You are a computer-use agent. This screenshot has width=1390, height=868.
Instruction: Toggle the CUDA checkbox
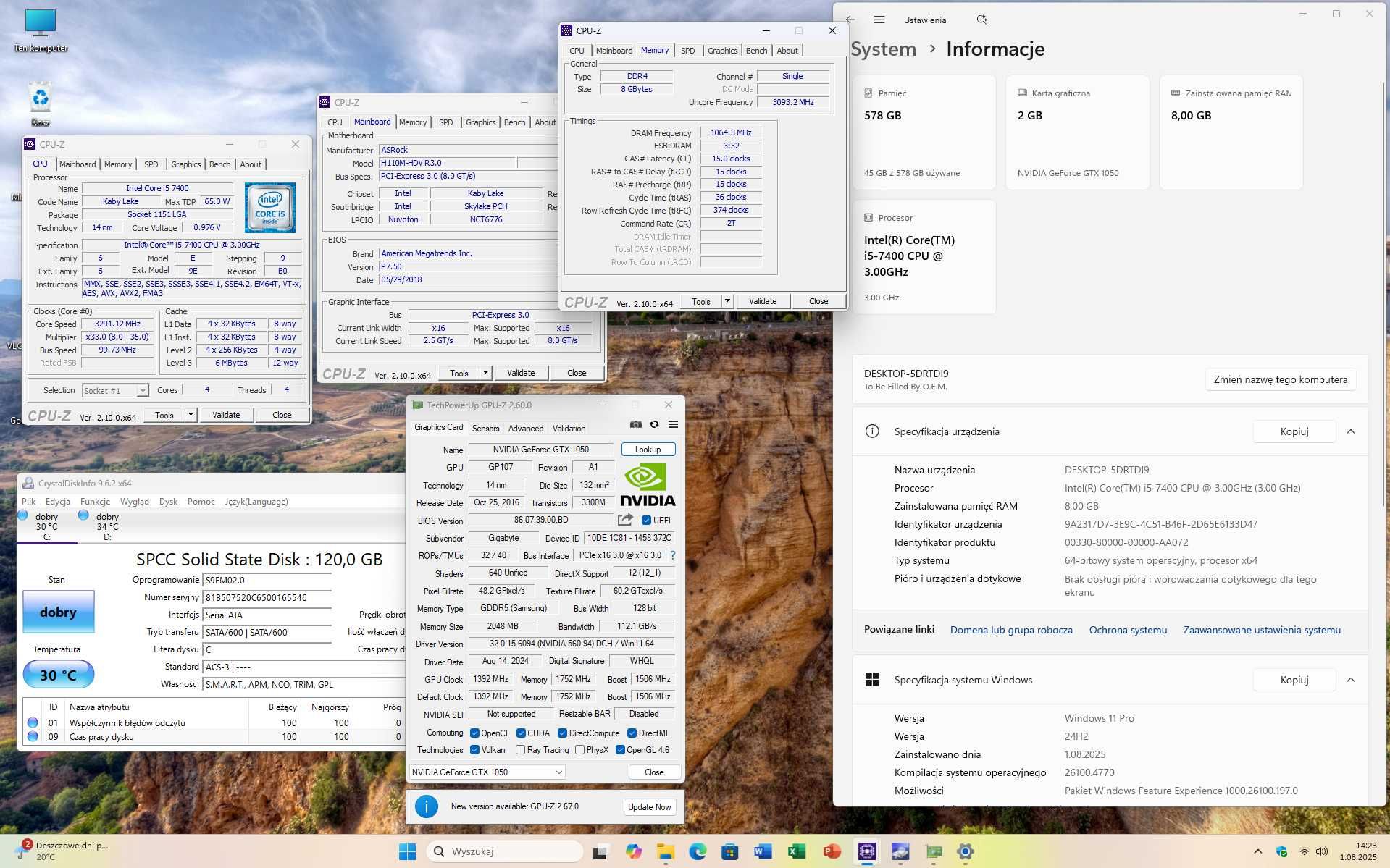click(521, 733)
